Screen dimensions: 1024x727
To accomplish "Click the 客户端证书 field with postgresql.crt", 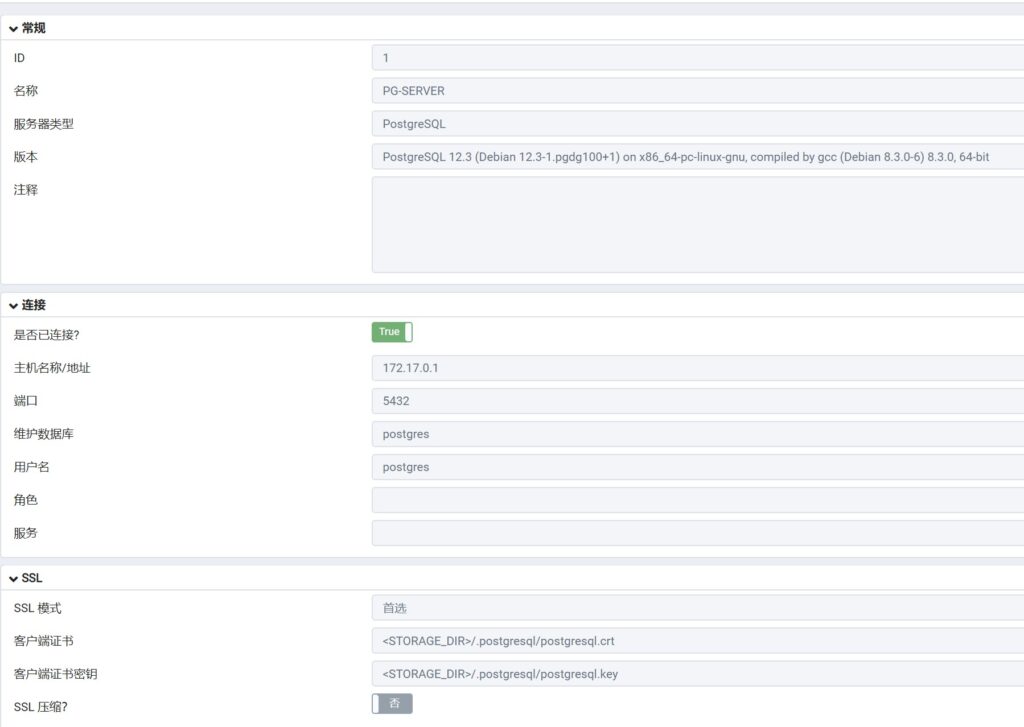I will click(x=697, y=641).
